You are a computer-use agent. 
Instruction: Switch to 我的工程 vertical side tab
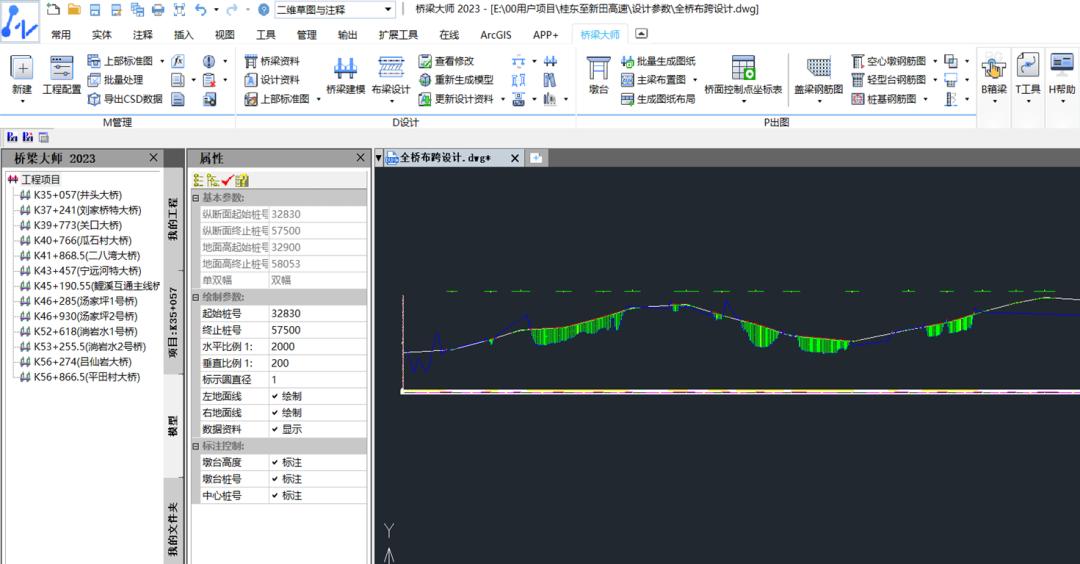click(x=173, y=218)
